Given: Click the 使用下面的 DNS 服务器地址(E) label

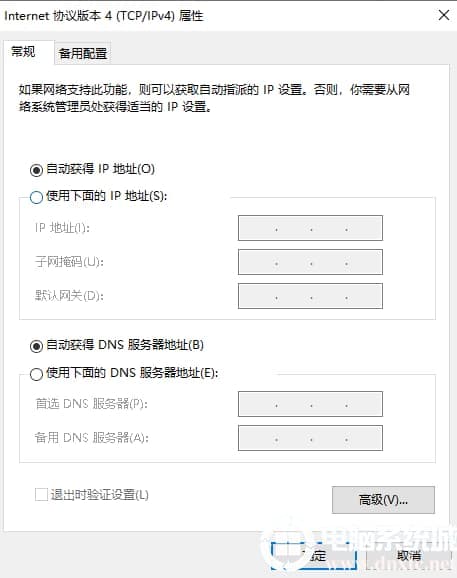Looking at the screenshot, I should pyautogui.click(x=132, y=373).
